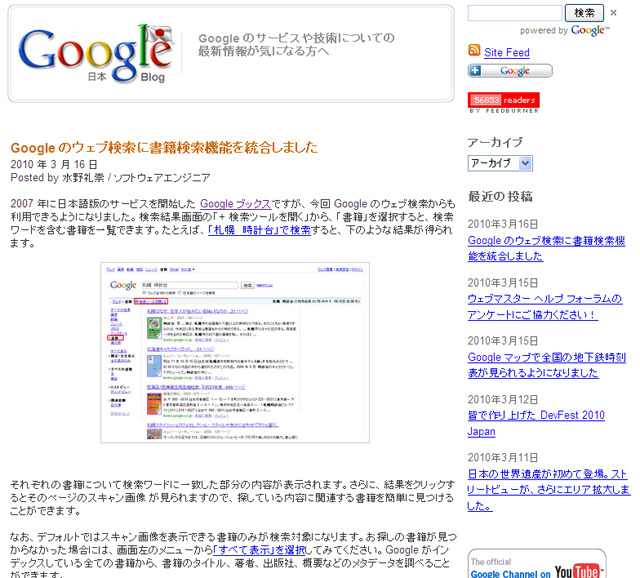Click the 最近の投稿 heading
Viewport: 640px width, 578px height.
[x=500, y=196]
